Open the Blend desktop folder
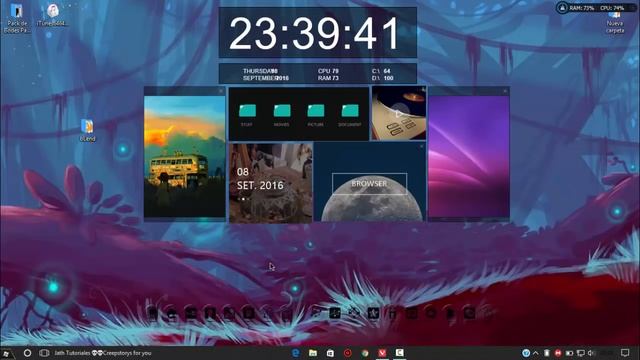The height and width of the screenshot is (360, 640). tap(87, 130)
